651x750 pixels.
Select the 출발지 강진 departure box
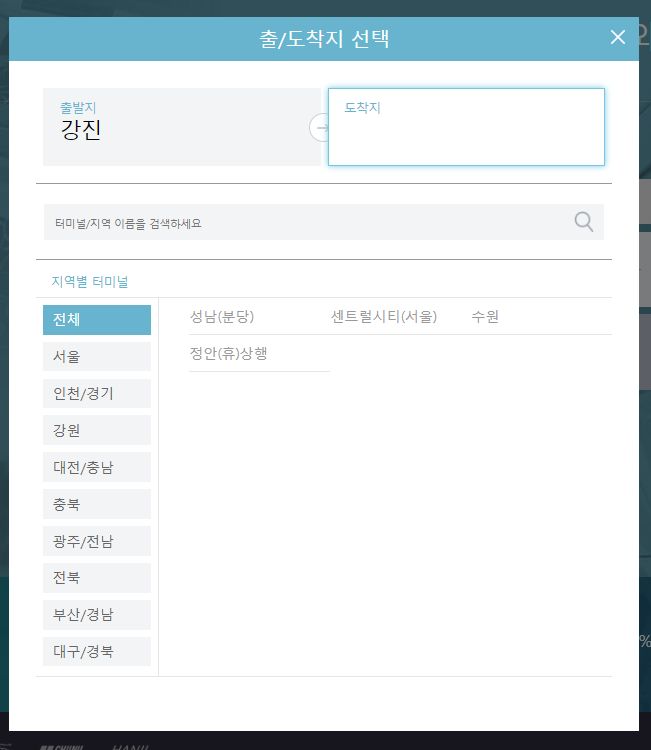(182, 127)
